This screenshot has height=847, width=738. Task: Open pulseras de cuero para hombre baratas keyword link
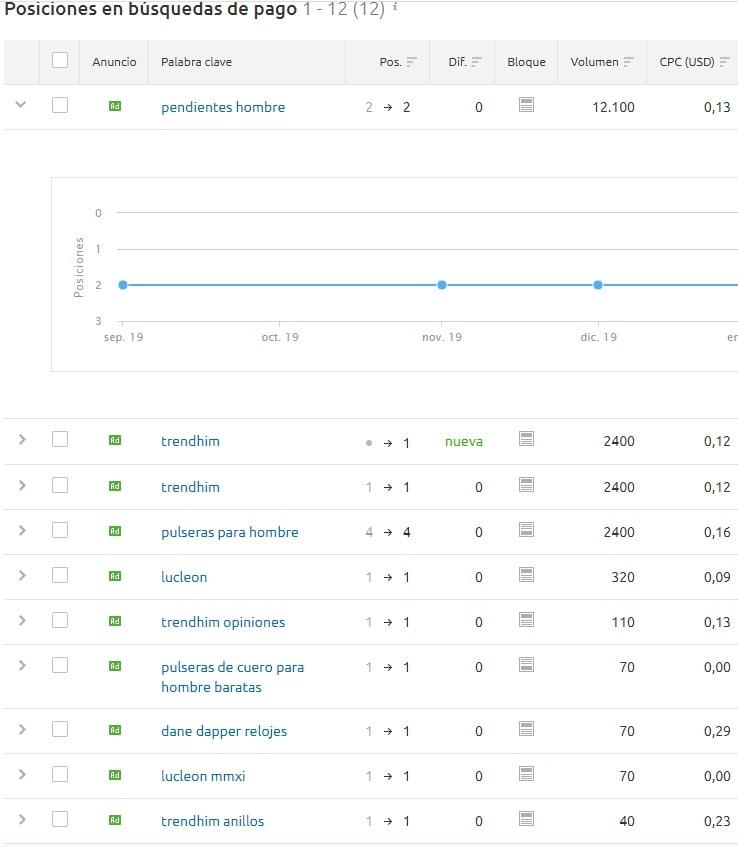click(x=232, y=677)
